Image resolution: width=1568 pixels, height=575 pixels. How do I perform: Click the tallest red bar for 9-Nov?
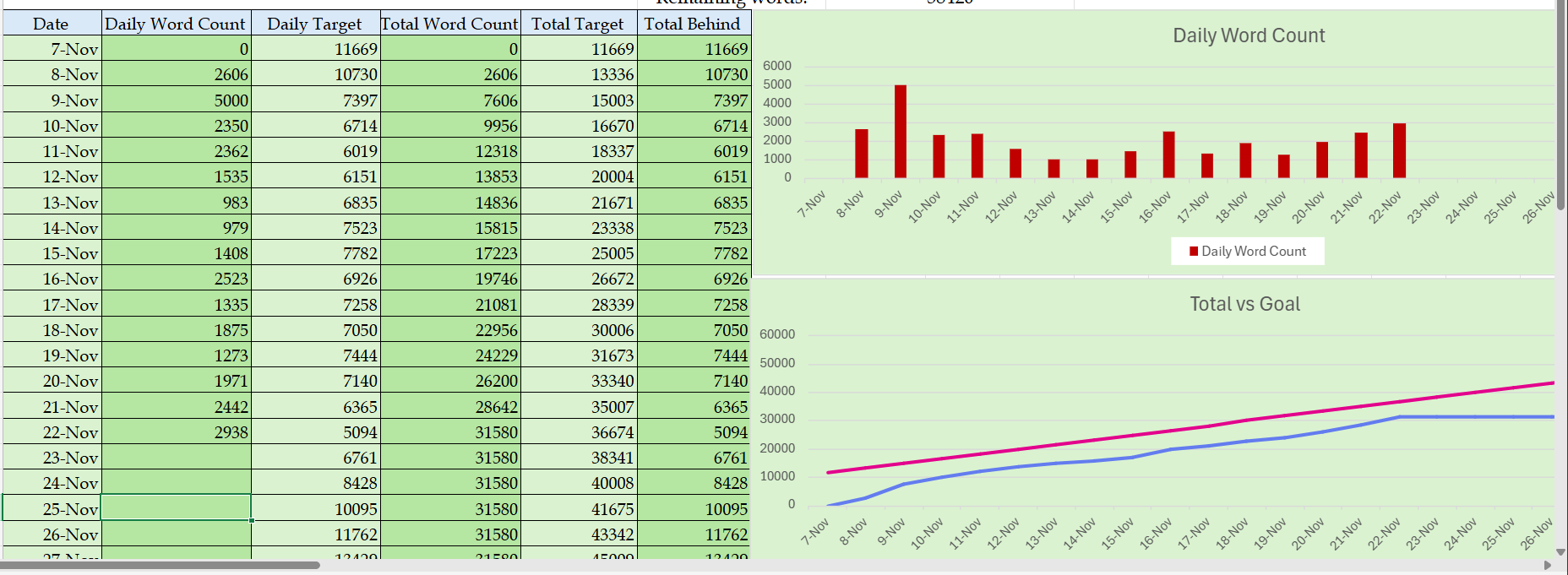coord(901,131)
